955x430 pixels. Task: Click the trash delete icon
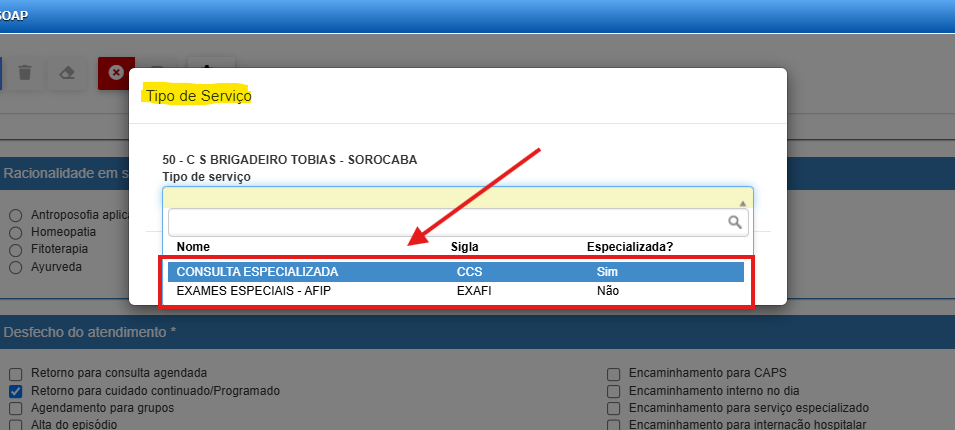click(x=25, y=73)
